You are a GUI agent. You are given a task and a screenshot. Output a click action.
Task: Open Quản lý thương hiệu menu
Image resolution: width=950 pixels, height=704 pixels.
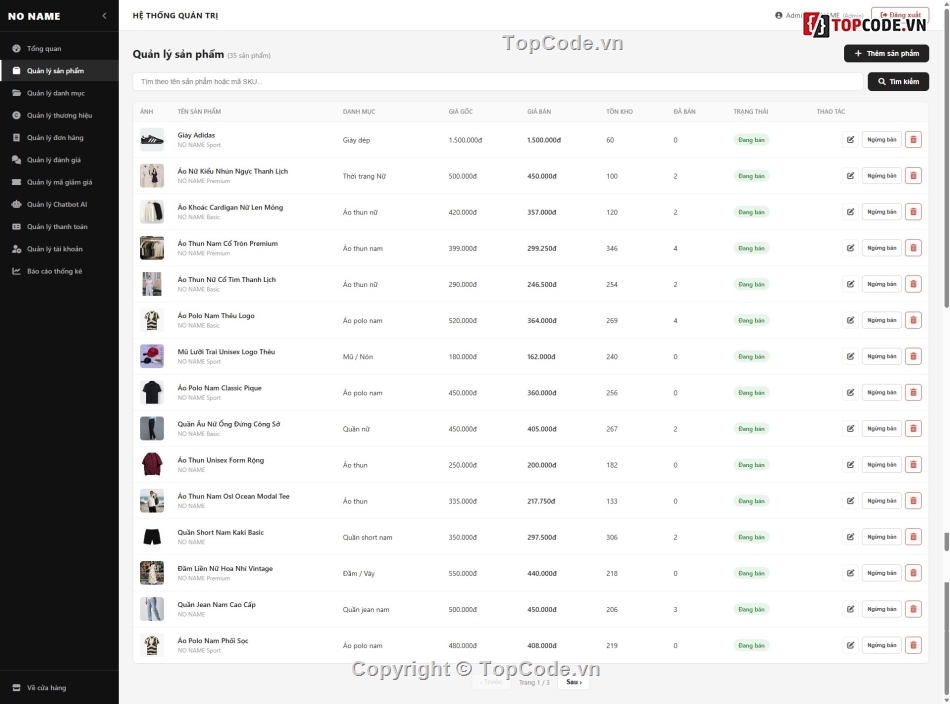tap(59, 115)
